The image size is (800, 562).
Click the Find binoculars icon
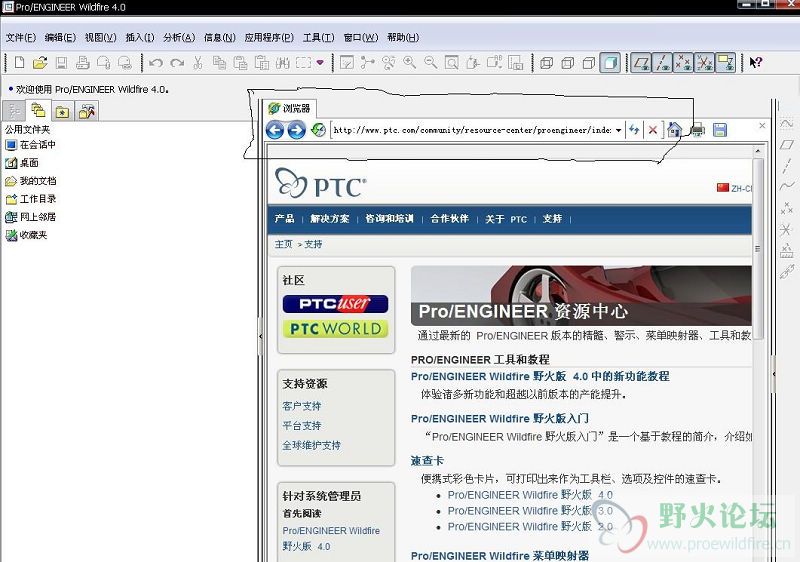pyautogui.click(x=283, y=63)
